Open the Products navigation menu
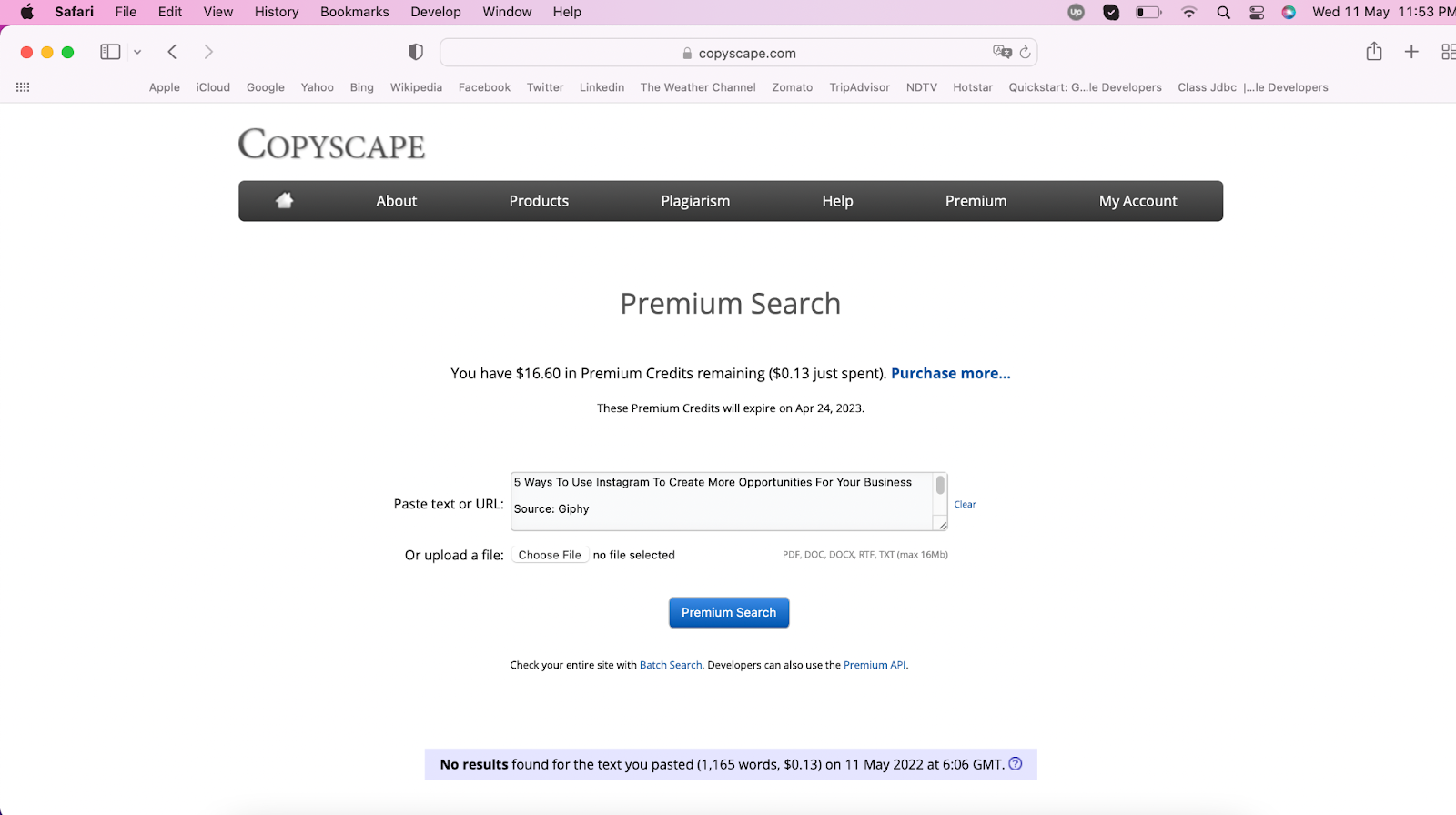Viewport: 1456px width, 815px height. pos(539,201)
